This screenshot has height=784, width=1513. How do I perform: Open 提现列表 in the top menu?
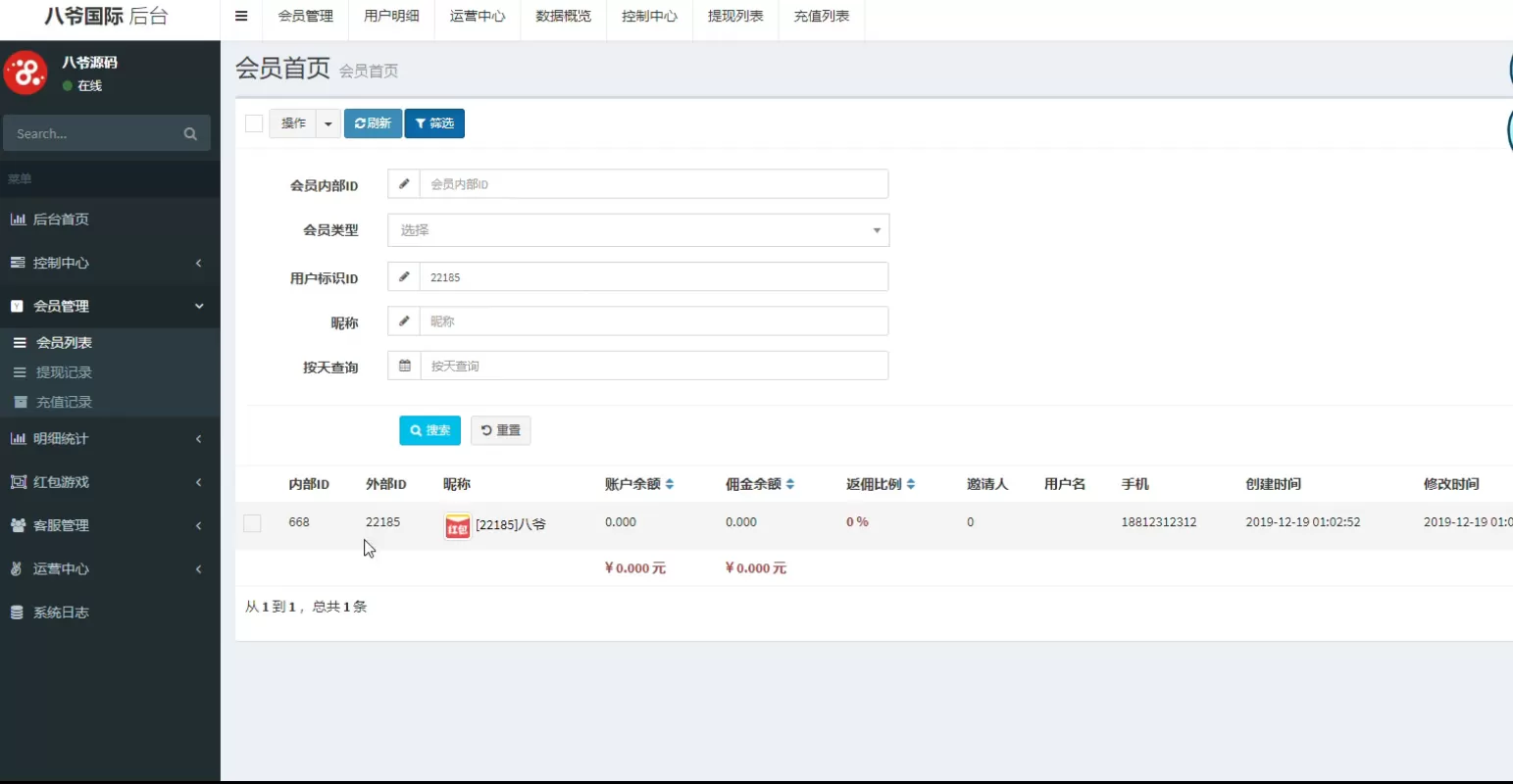pos(735,16)
